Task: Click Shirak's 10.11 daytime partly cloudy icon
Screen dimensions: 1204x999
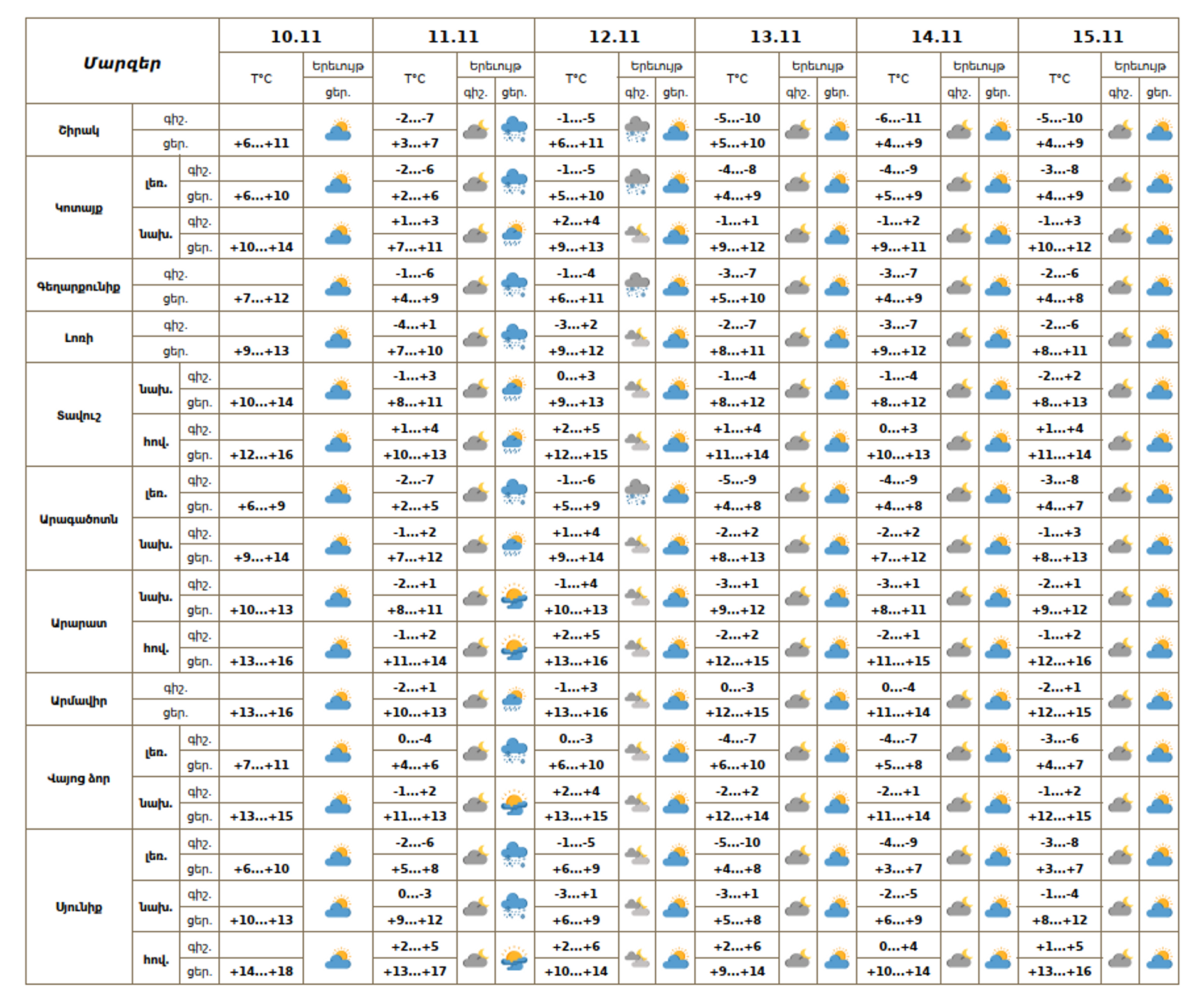Action: pos(338,130)
